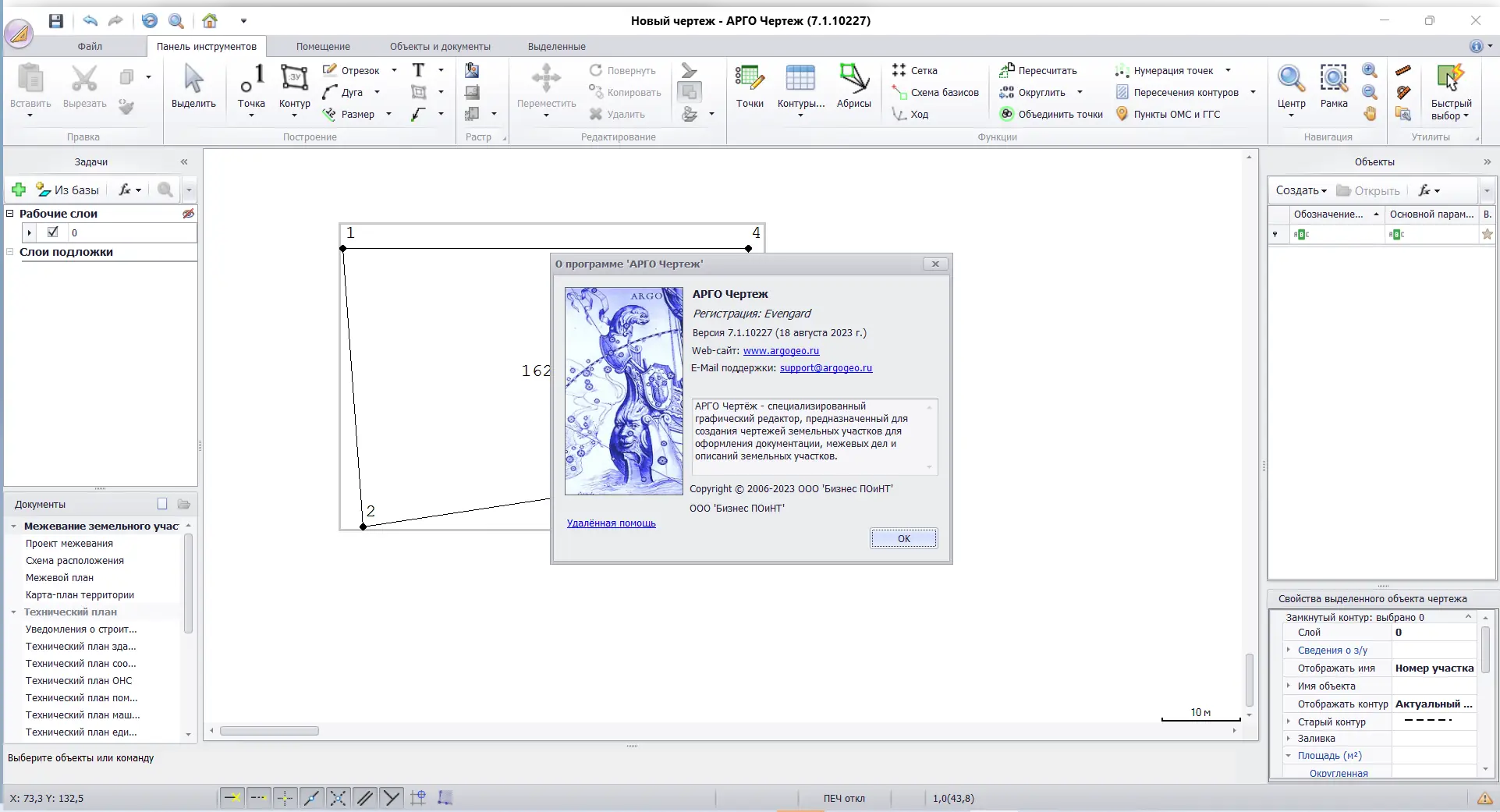This screenshot has width=1500, height=812.
Task: Toggle the Документы panel checkbox
Action: (162, 504)
